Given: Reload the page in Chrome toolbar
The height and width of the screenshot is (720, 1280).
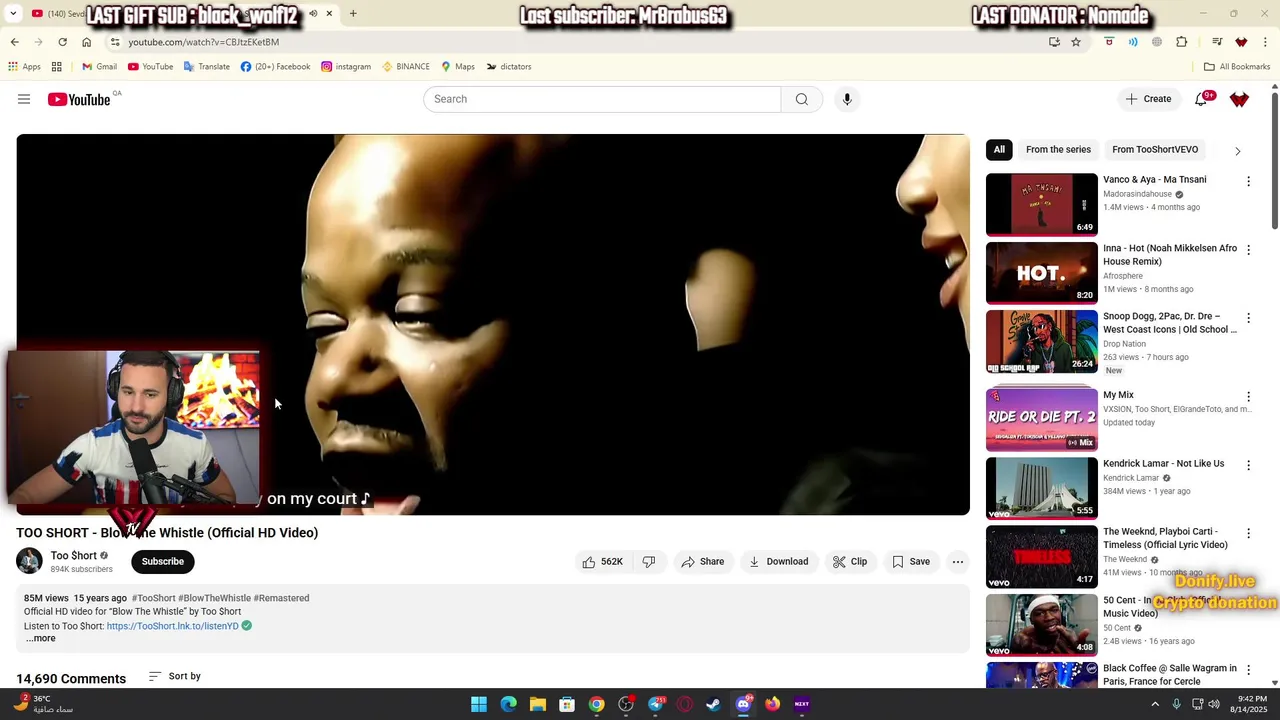Looking at the screenshot, I should 62,42.
